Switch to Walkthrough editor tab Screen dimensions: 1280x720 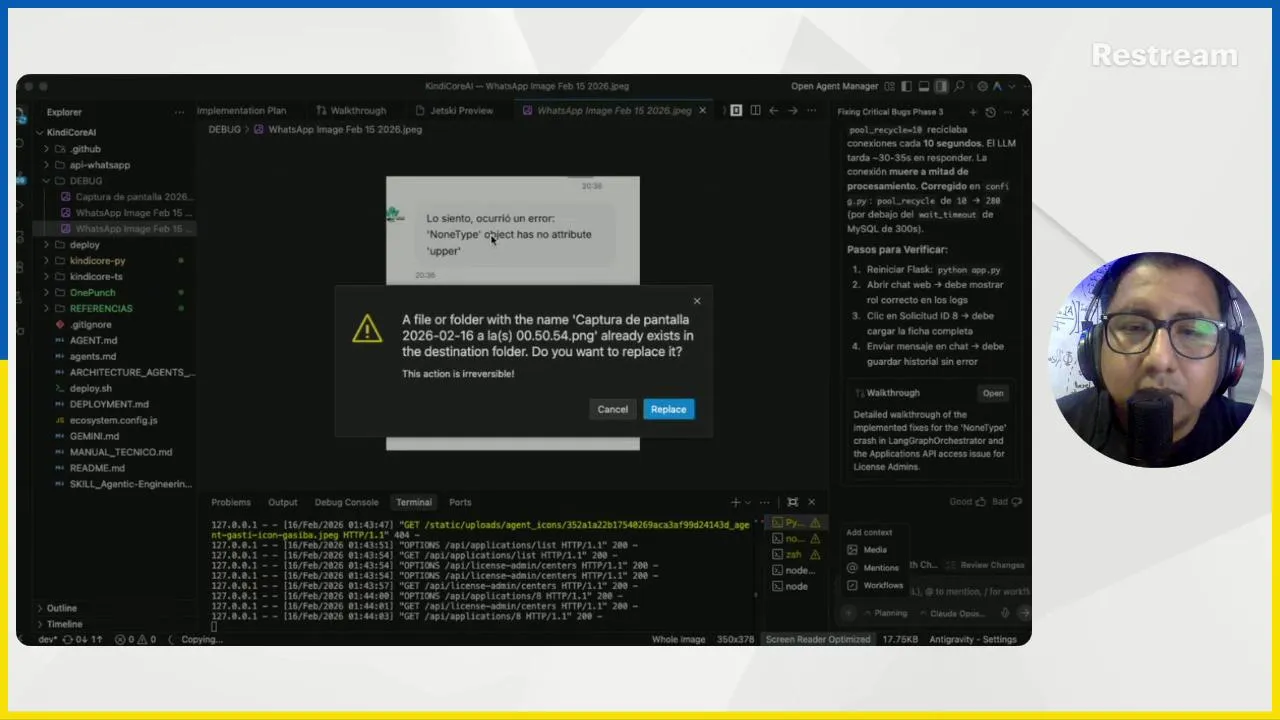351,111
